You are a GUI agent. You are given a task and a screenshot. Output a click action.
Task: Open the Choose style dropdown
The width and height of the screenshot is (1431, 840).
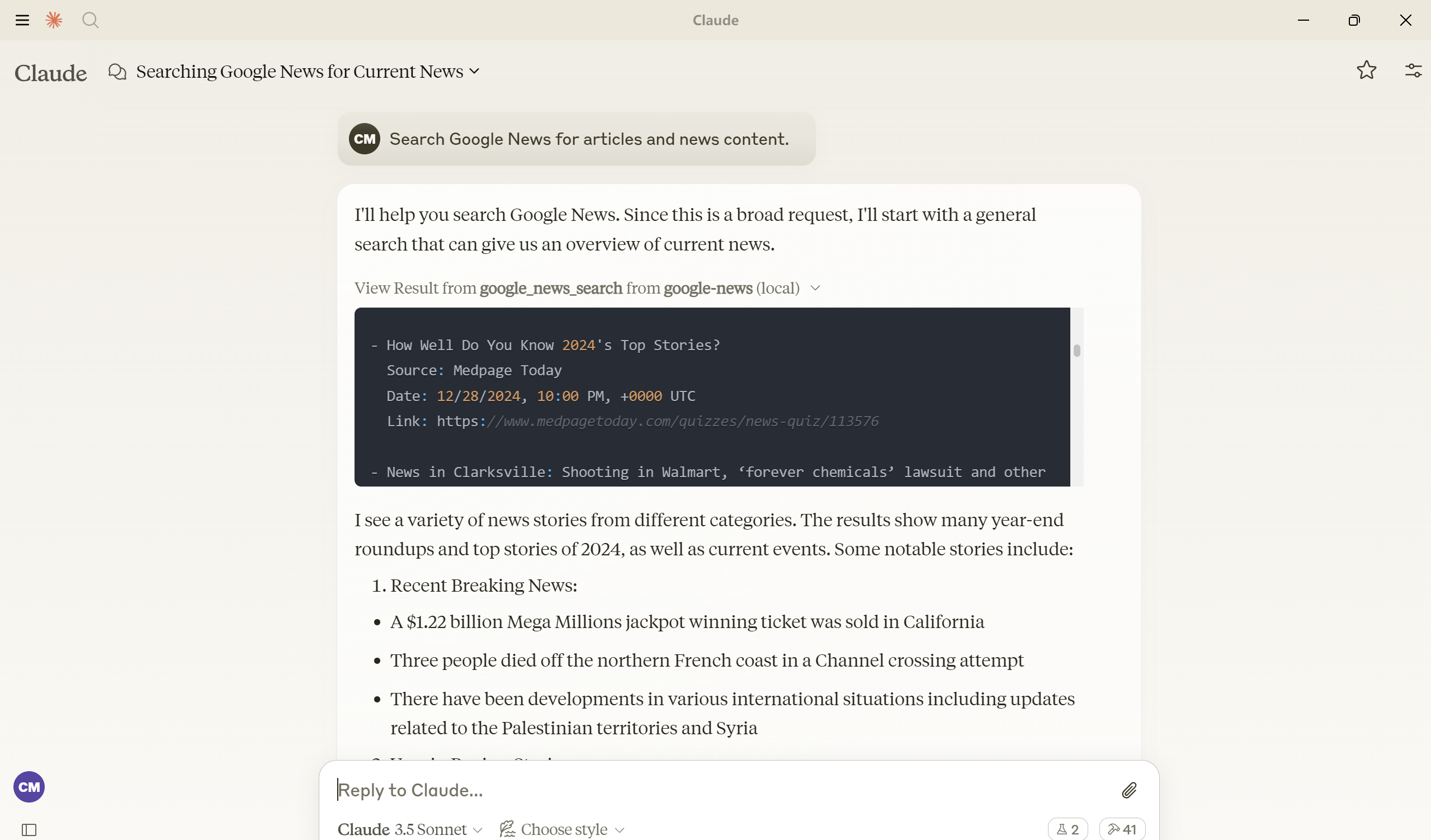point(562,829)
